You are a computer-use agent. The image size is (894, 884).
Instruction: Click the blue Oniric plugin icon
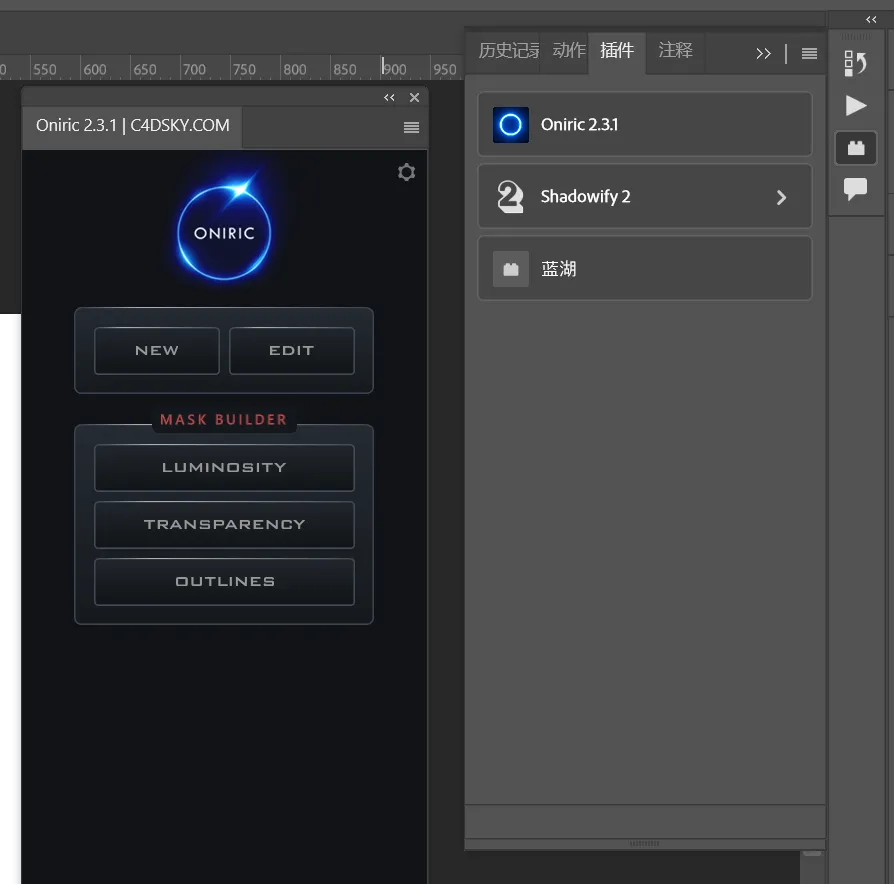coord(510,124)
